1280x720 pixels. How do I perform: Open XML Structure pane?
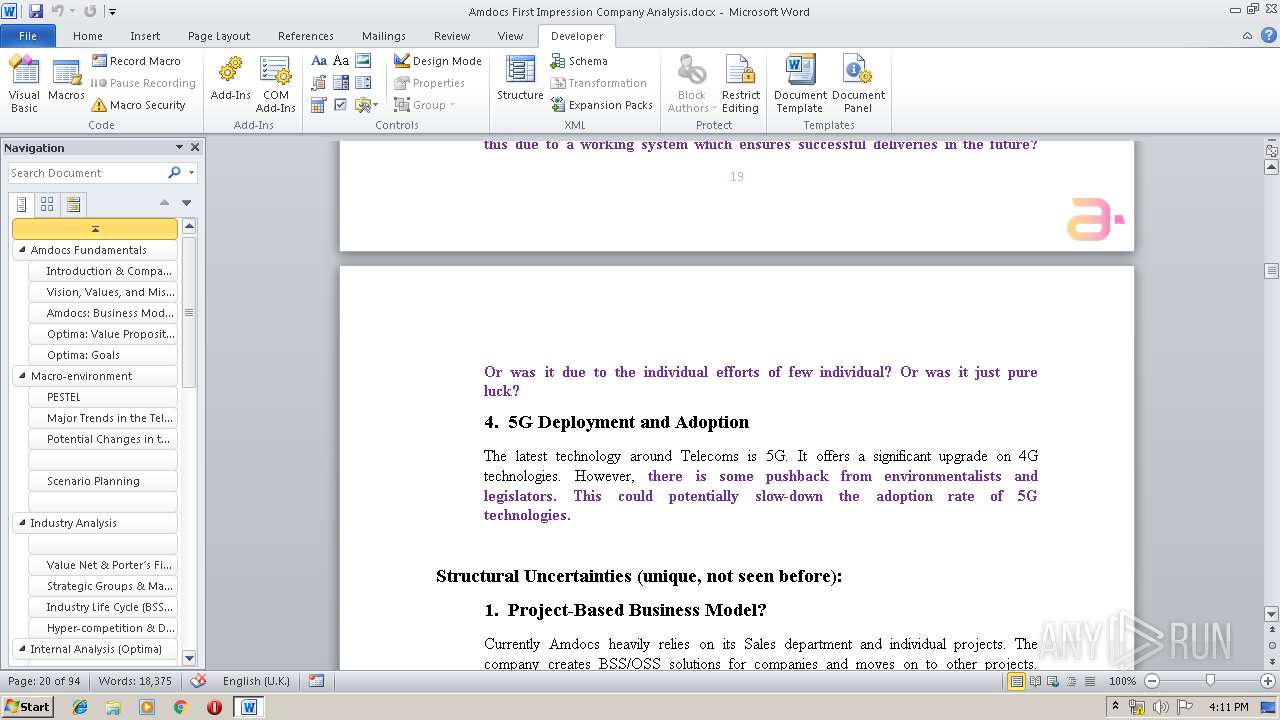click(520, 80)
